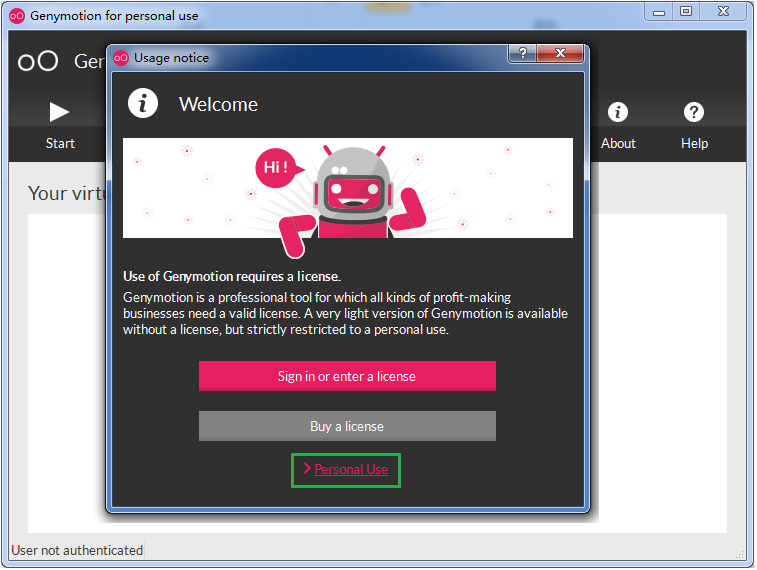Click the Welcome info icon in dialog
Screen dimensions: 757x570
(143, 103)
